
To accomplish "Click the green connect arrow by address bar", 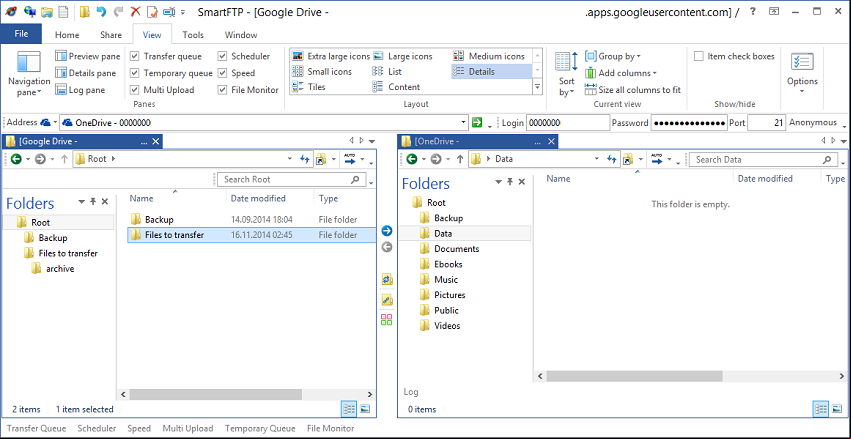I will 477,123.
